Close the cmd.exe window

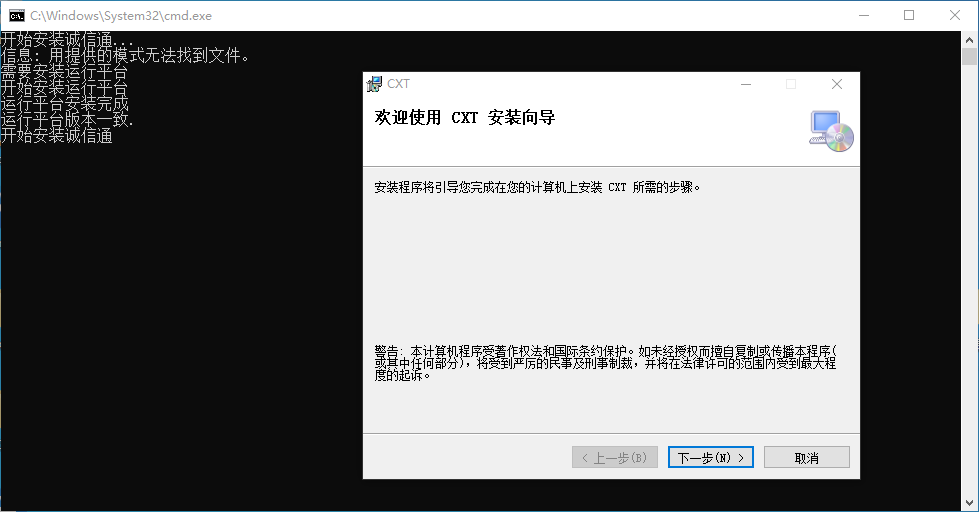(955, 16)
